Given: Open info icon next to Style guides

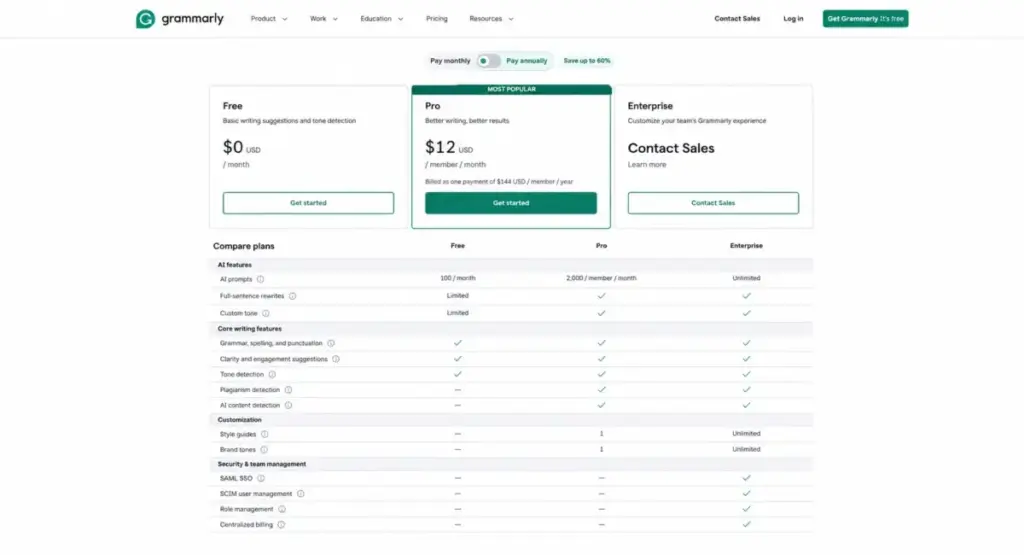Looking at the screenshot, I should coord(264,434).
